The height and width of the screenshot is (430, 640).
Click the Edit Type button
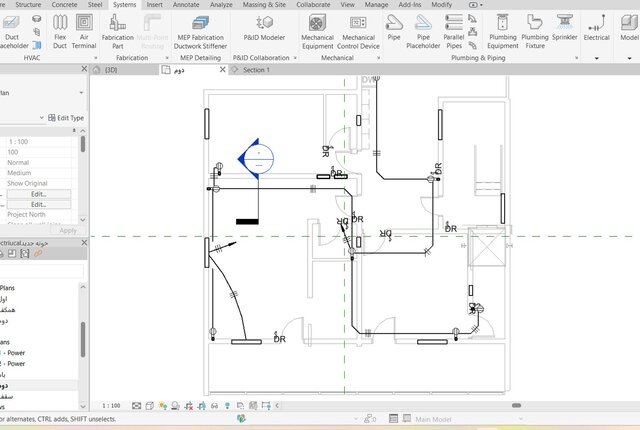[66, 118]
